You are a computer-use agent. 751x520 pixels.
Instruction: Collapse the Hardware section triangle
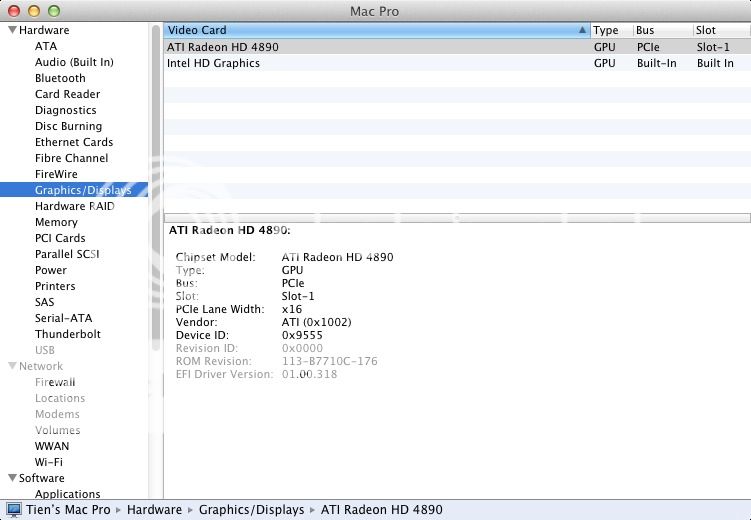tap(11, 31)
